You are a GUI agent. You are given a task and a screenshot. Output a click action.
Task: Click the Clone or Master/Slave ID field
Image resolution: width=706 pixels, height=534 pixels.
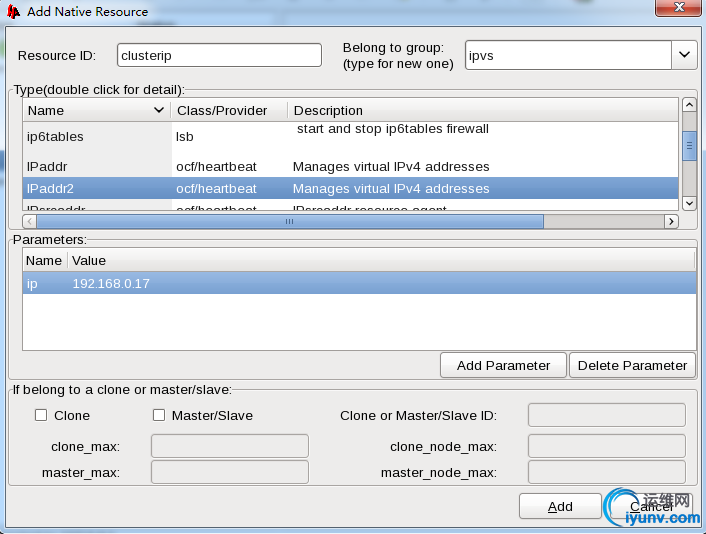click(x=606, y=415)
